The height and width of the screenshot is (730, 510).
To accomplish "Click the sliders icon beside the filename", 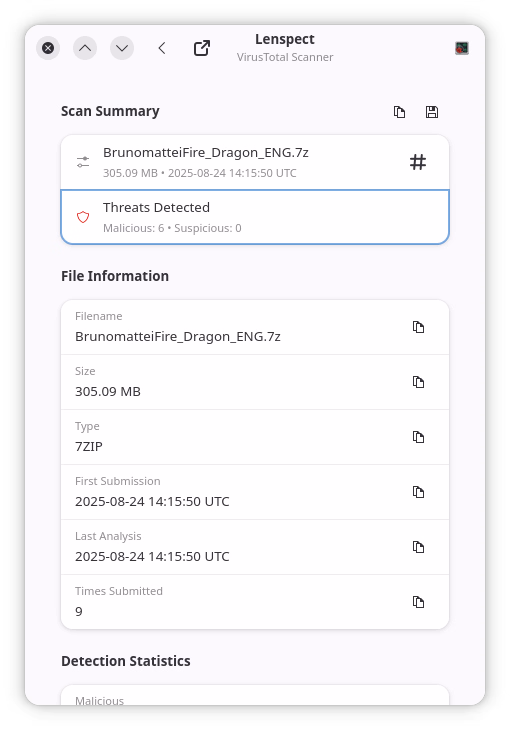I will [83, 162].
